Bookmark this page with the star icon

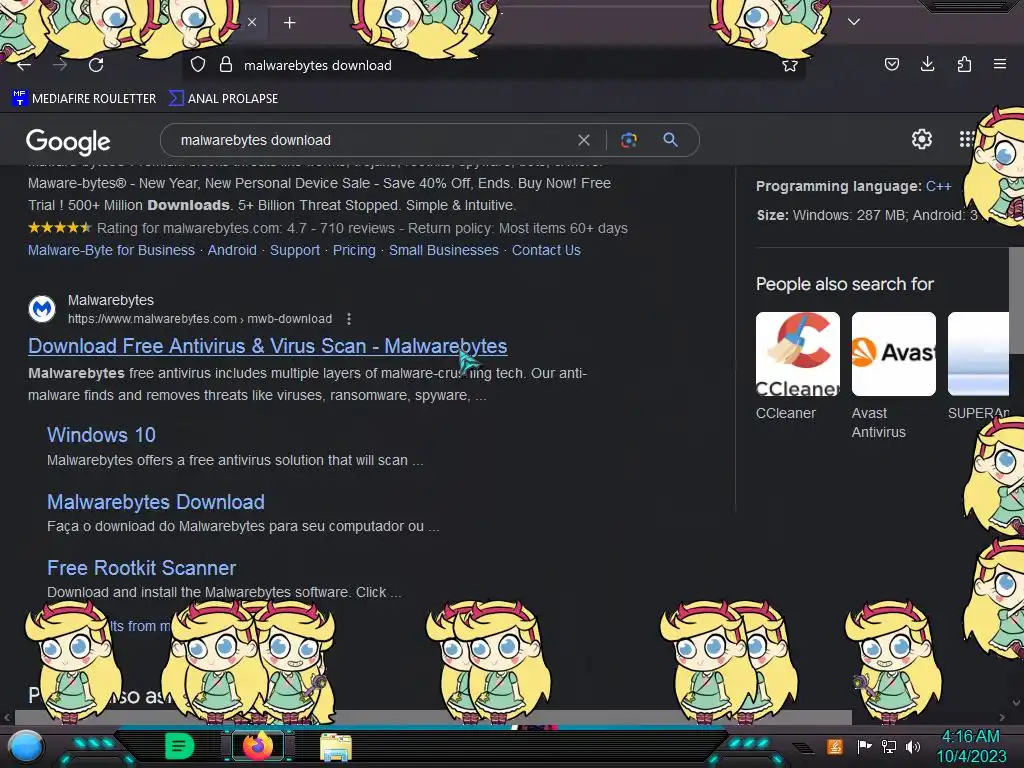[790, 65]
